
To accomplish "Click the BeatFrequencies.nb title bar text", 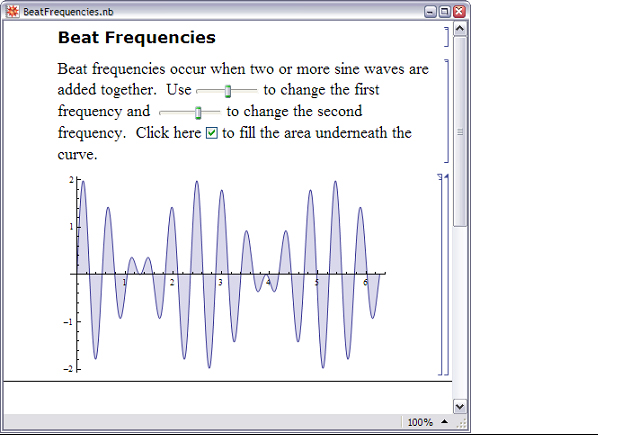I will coord(68,12).
